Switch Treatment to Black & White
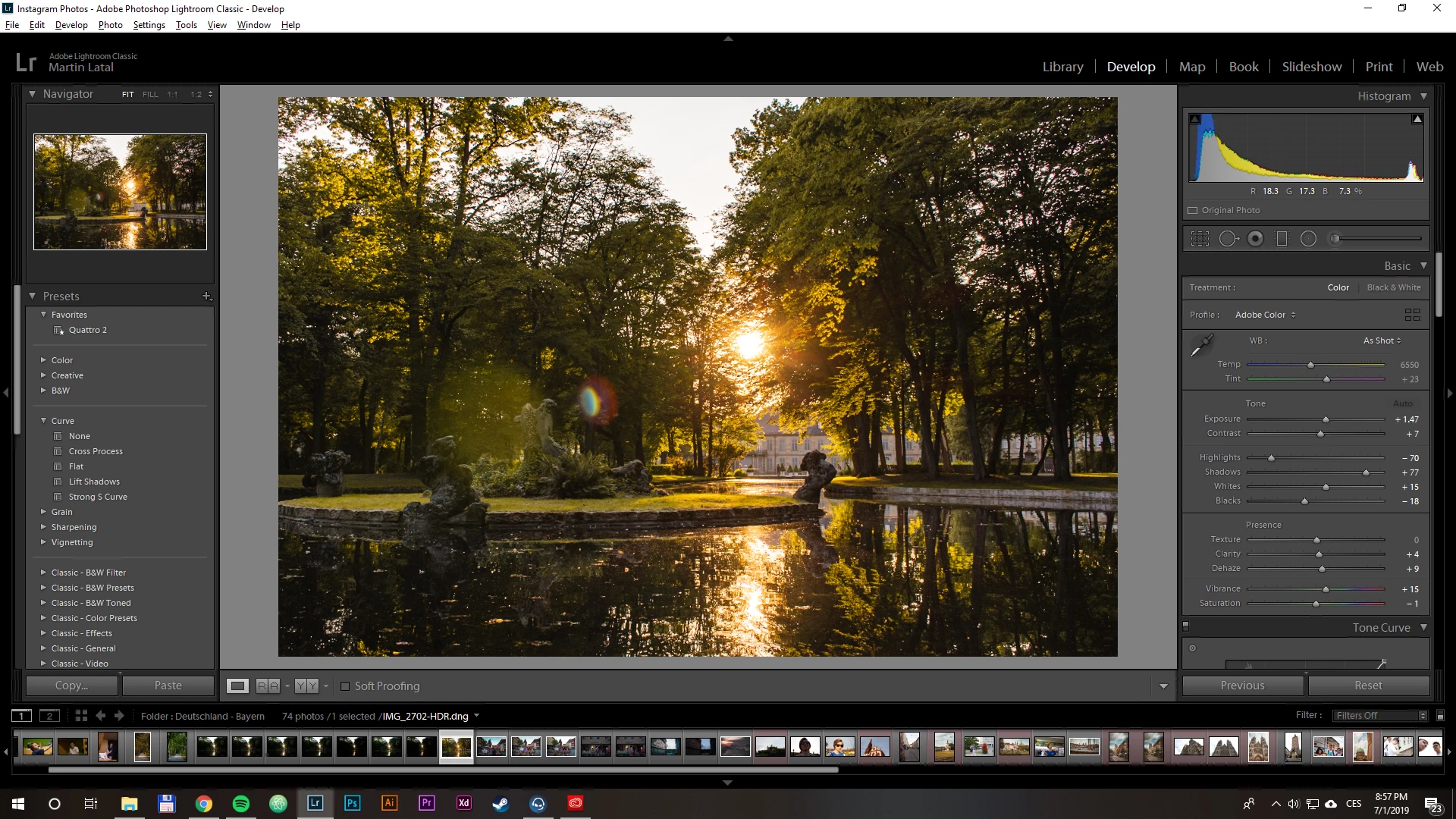Viewport: 1456px width, 819px height. pos(1393,287)
